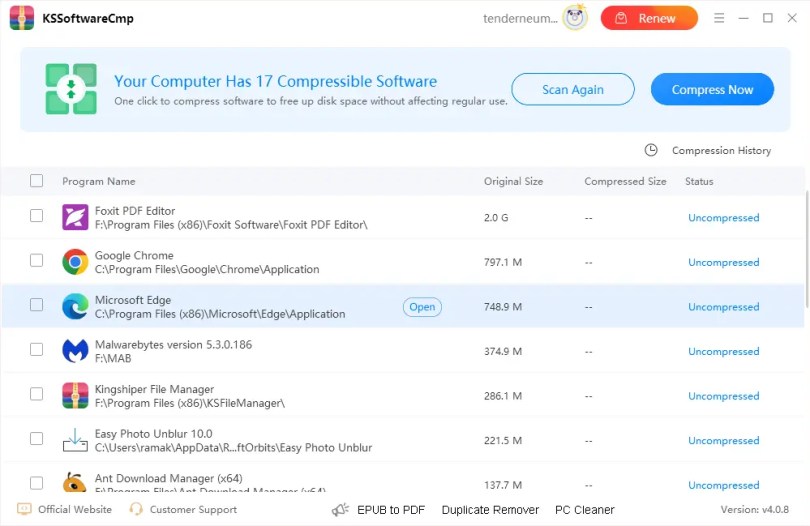
Task: Click the 17 Compressible Software headline
Action: point(275,81)
